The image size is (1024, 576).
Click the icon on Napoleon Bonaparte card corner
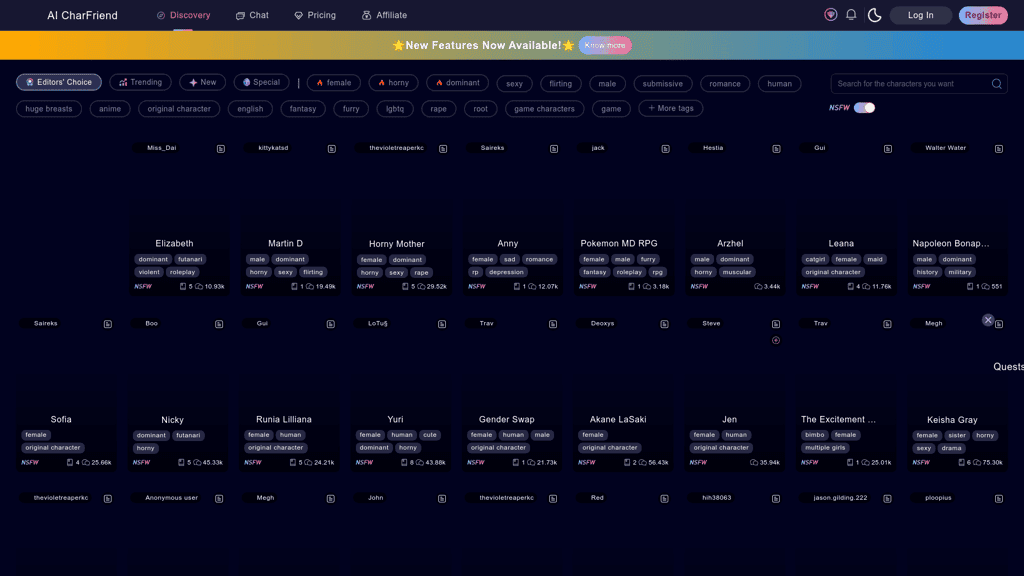[998, 149]
